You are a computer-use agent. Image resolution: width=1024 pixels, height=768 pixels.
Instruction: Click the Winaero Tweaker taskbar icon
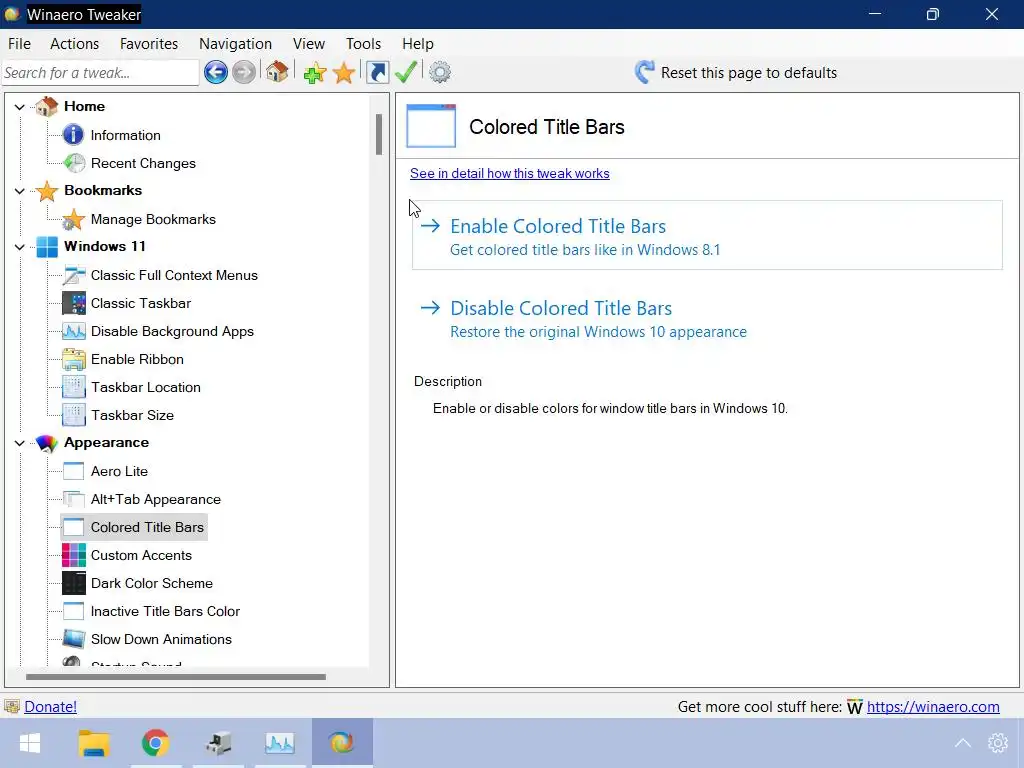pos(342,743)
